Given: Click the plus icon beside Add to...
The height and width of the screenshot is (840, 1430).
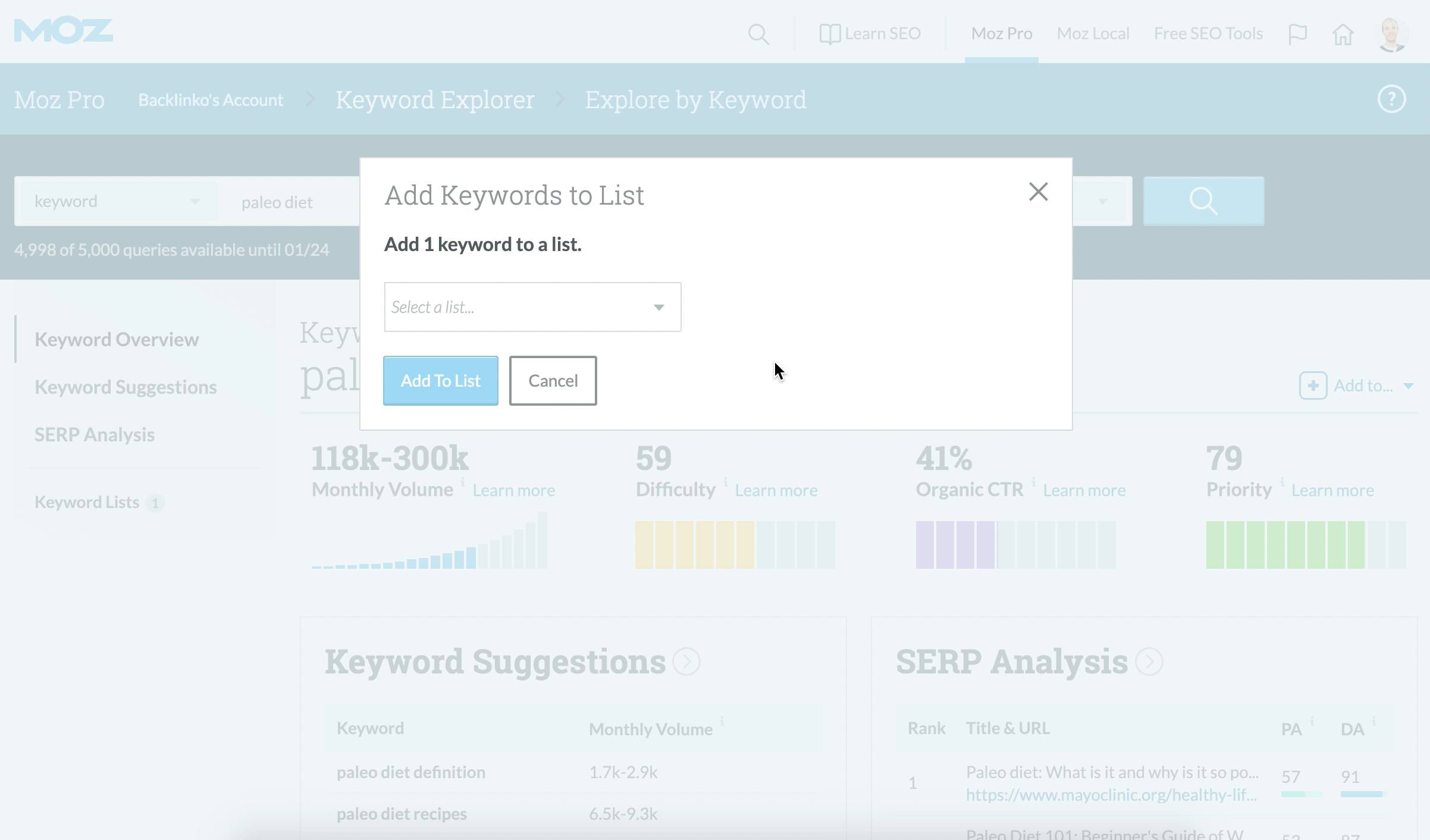Looking at the screenshot, I should point(1313,386).
